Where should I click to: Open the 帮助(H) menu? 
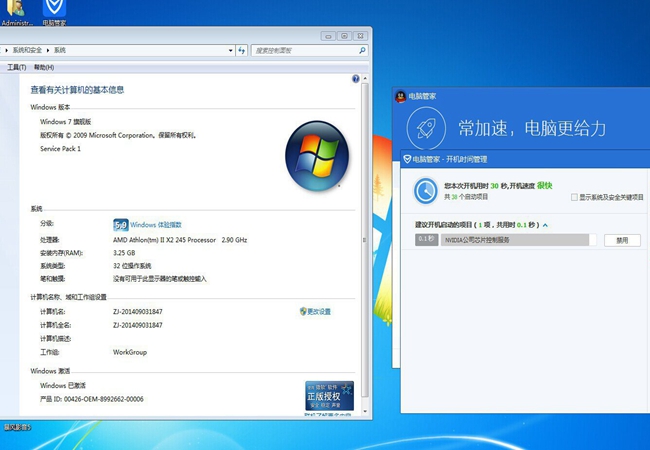(44, 67)
